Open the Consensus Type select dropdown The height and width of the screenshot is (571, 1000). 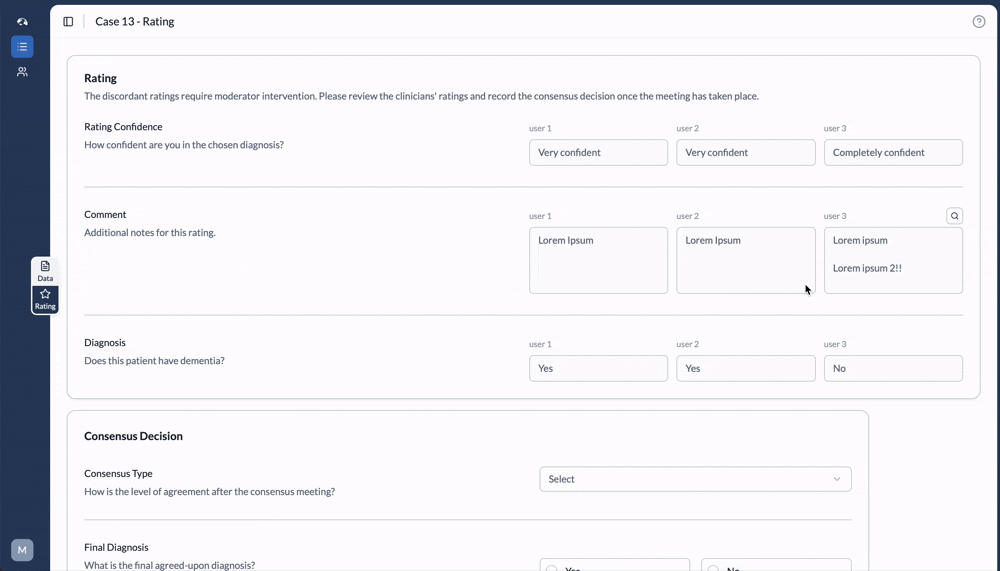(x=695, y=479)
